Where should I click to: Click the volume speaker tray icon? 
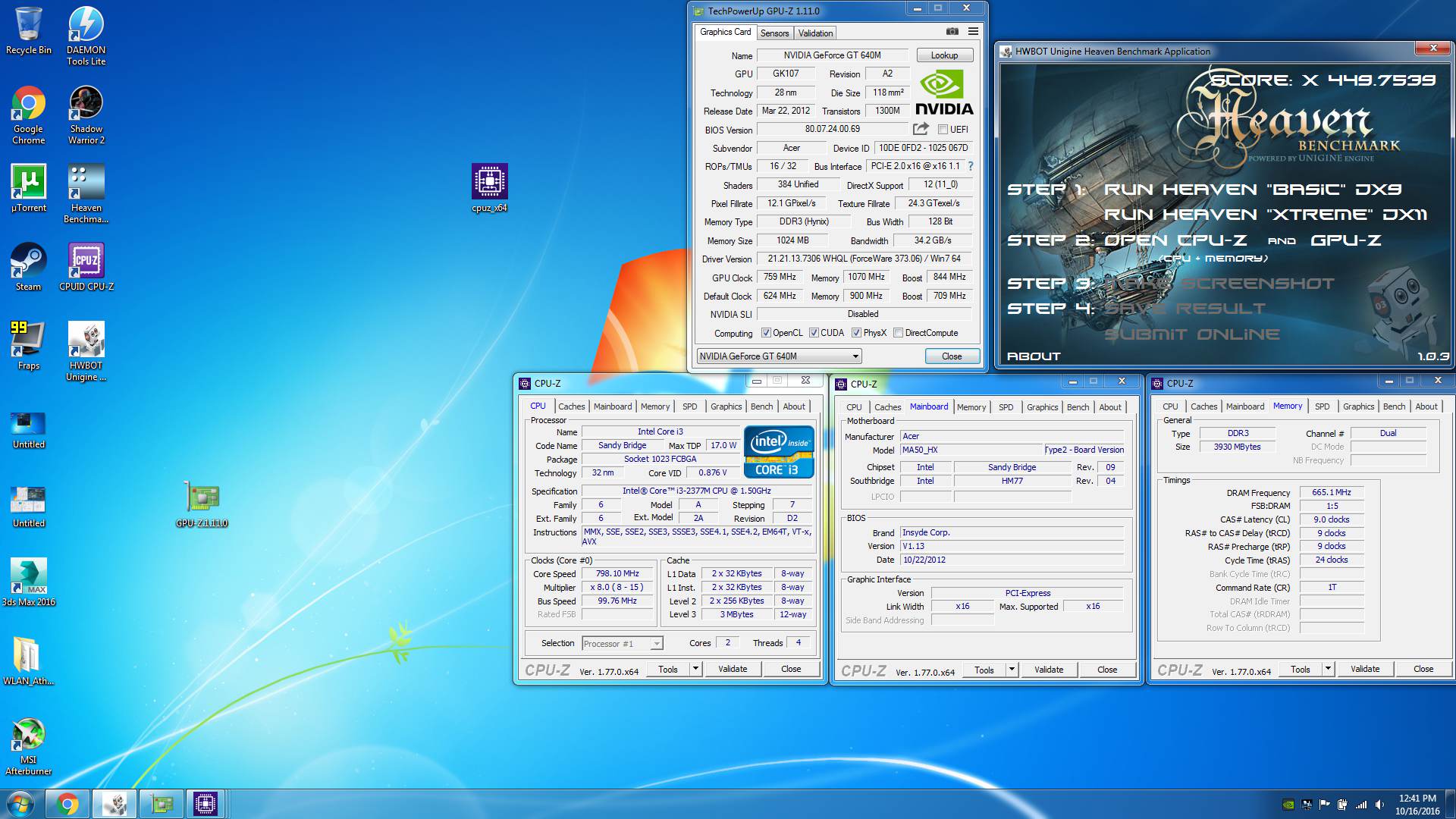pyautogui.click(x=1380, y=805)
